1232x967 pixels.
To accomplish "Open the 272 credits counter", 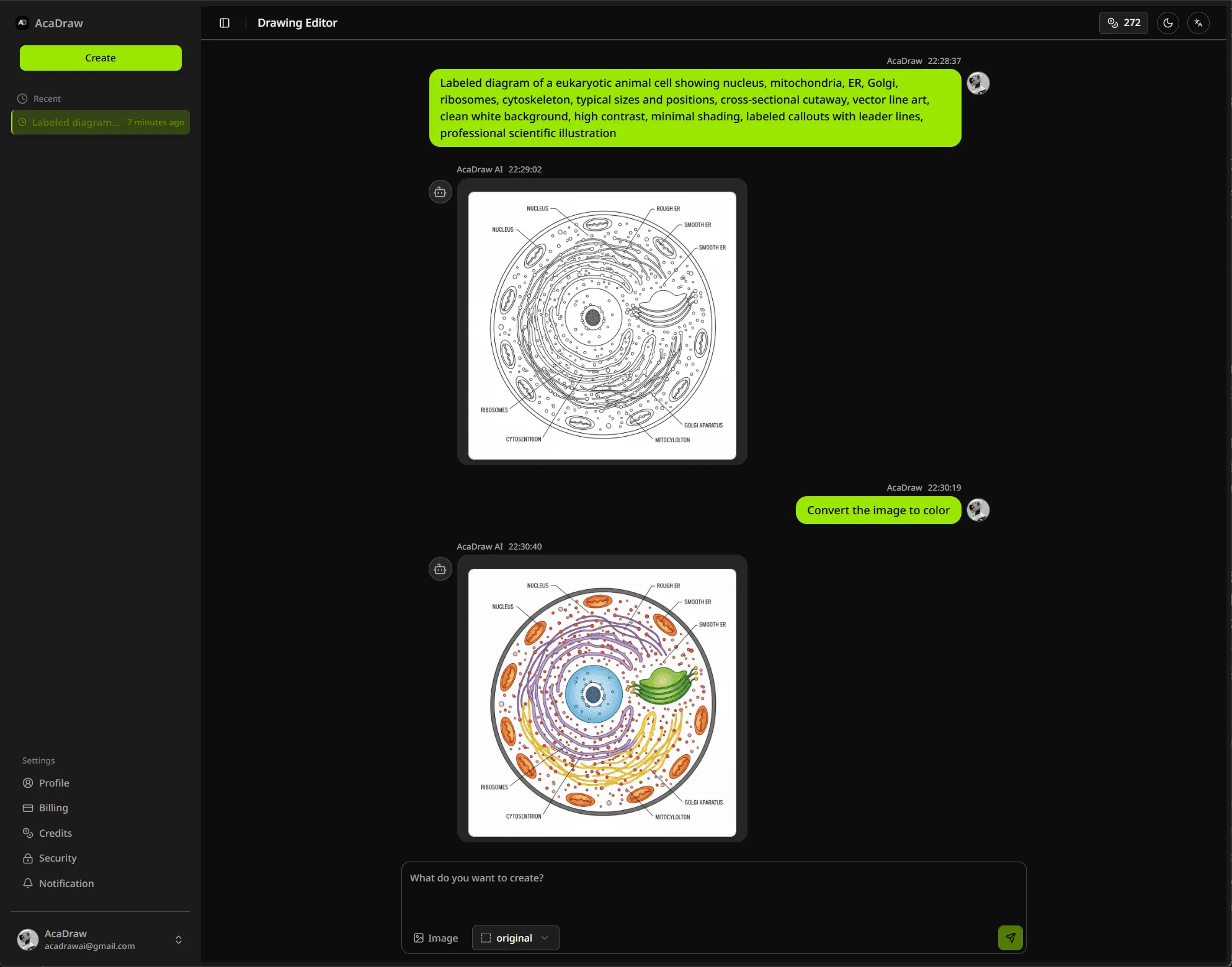I will (x=1123, y=23).
